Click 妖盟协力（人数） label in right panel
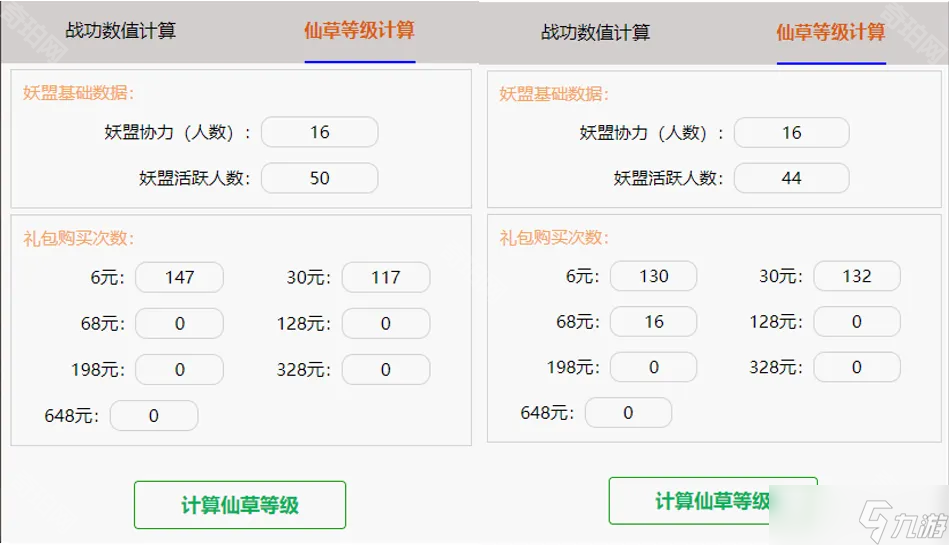Viewport: 949px width, 545px height. point(651,133)
